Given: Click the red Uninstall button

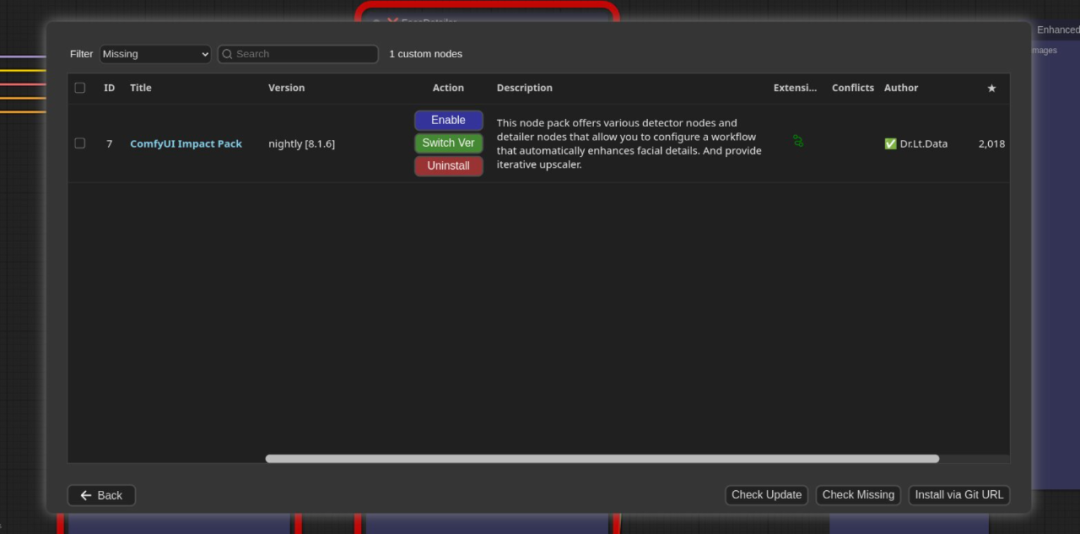Looking at the screenshot, I should point(448,165).
